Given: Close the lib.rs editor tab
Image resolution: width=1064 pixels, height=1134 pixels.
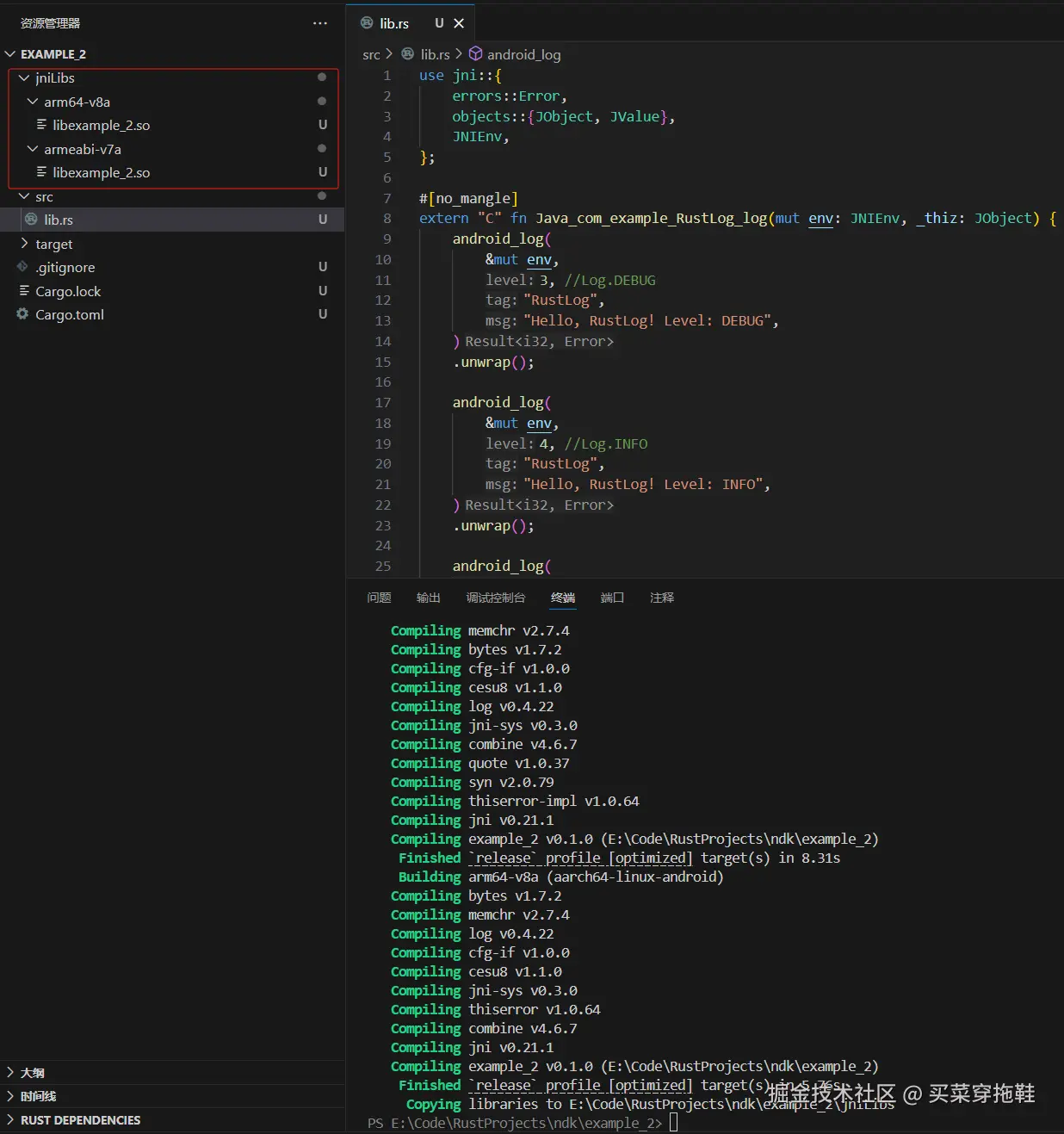Looking at the screenshot, I should coord(459,23).
